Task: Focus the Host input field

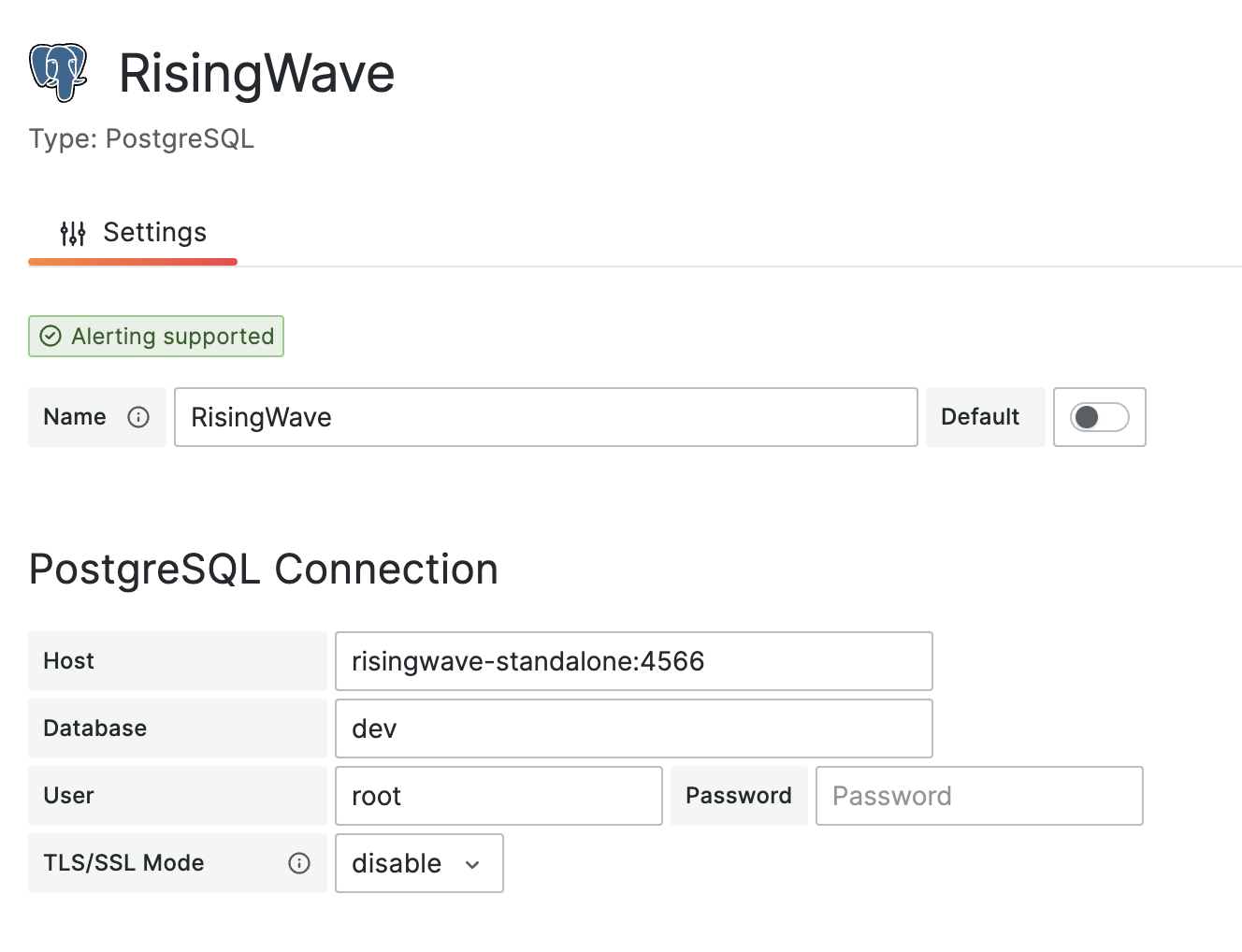Action: click(634, 661)
